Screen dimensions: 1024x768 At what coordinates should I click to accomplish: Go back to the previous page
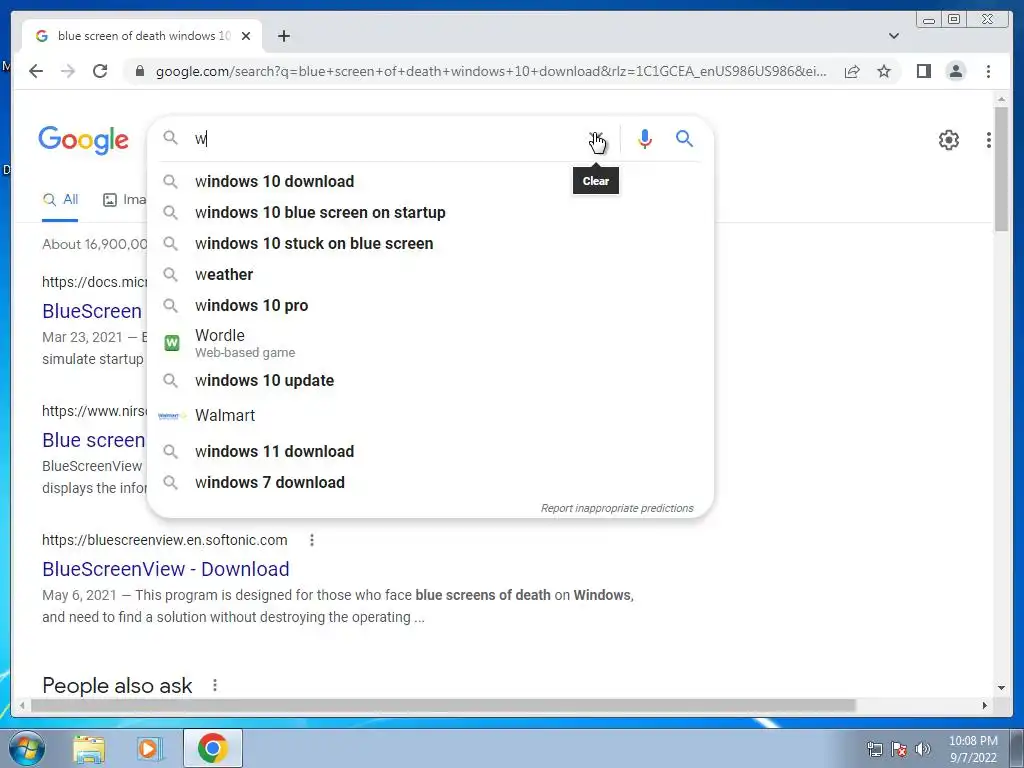36,71
